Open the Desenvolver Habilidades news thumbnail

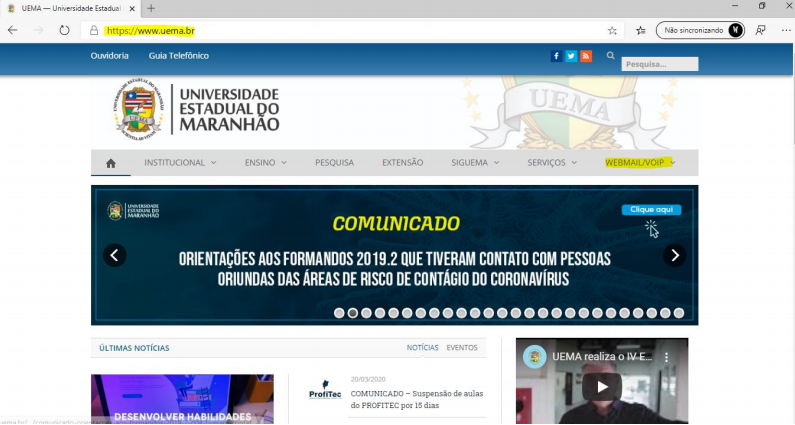[x=182, y=399]
